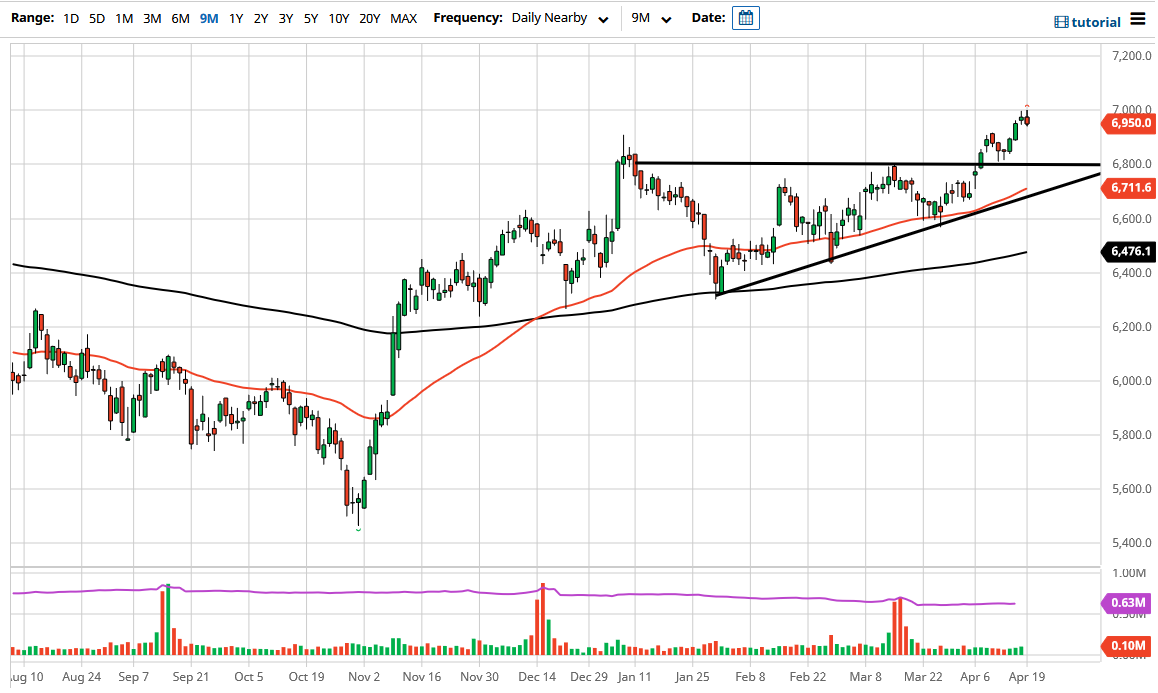Screen dimensions: 1158x693
Task: Click the purple 0.63M volume label
Action: click(1129, 603)
